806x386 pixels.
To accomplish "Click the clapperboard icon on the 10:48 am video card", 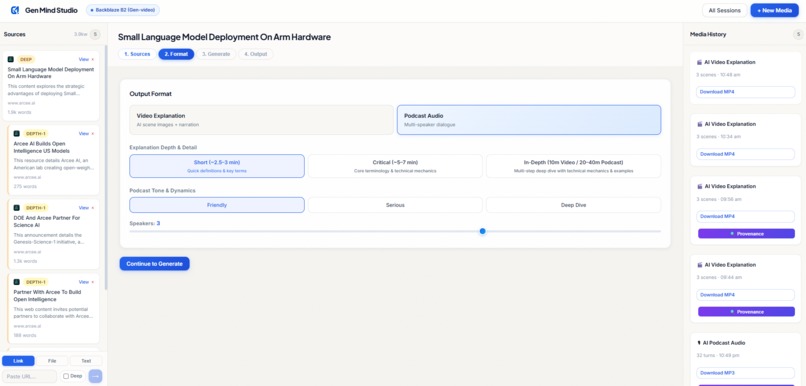I will [699, 62].
